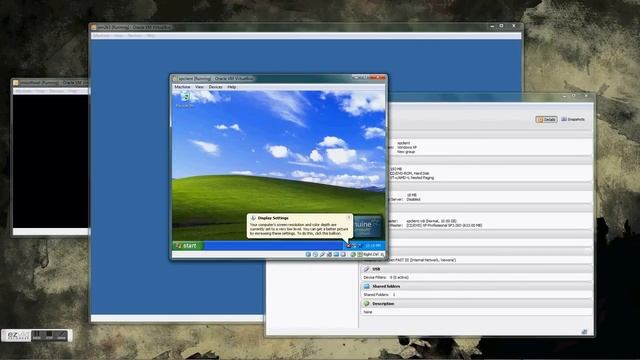Screen dimensions: 640x360
Task: Click the red shield tray icon
Action: [x=348, y=246]
